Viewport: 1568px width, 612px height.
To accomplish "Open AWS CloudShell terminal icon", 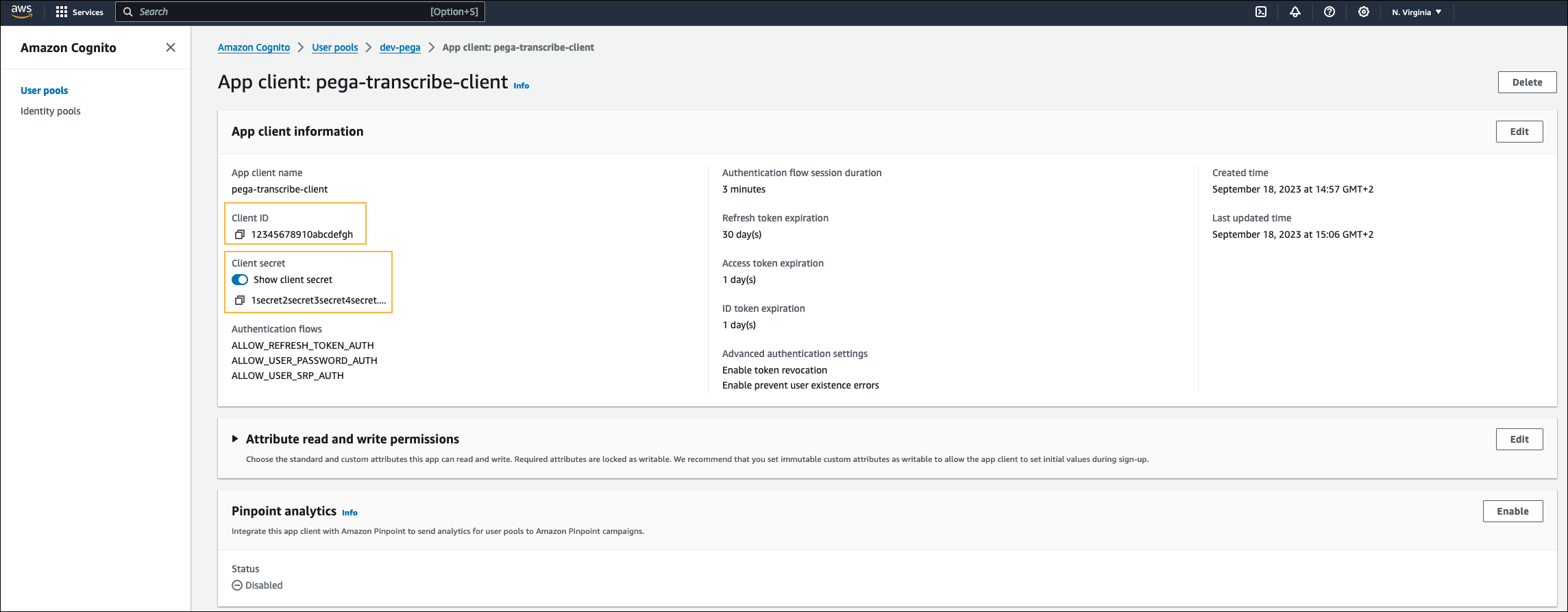I will tap(1261, 12).
